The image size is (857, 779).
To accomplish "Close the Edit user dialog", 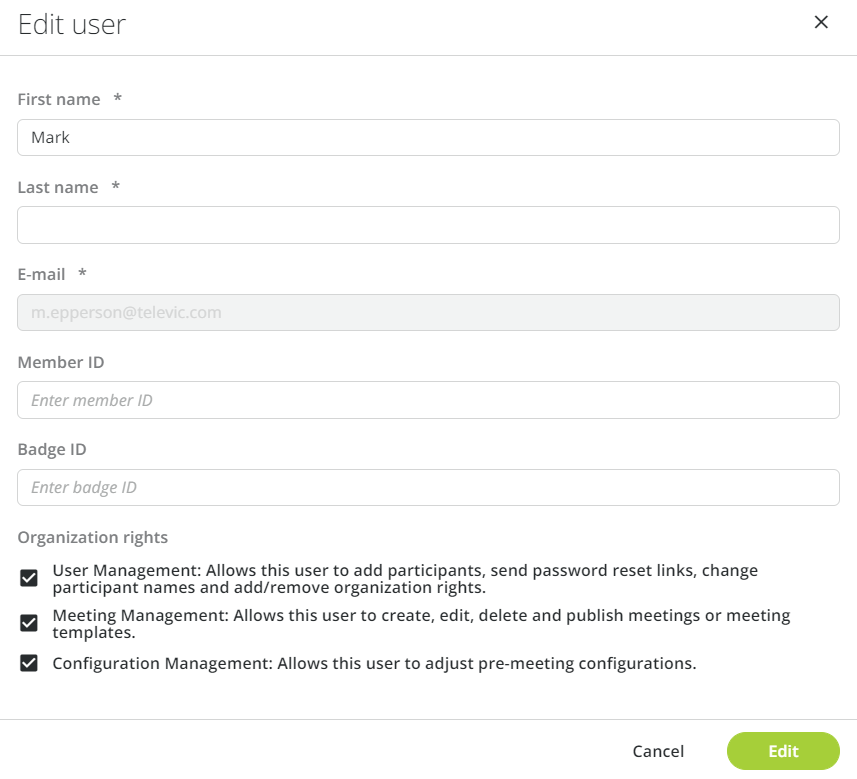I will [821, 21].
